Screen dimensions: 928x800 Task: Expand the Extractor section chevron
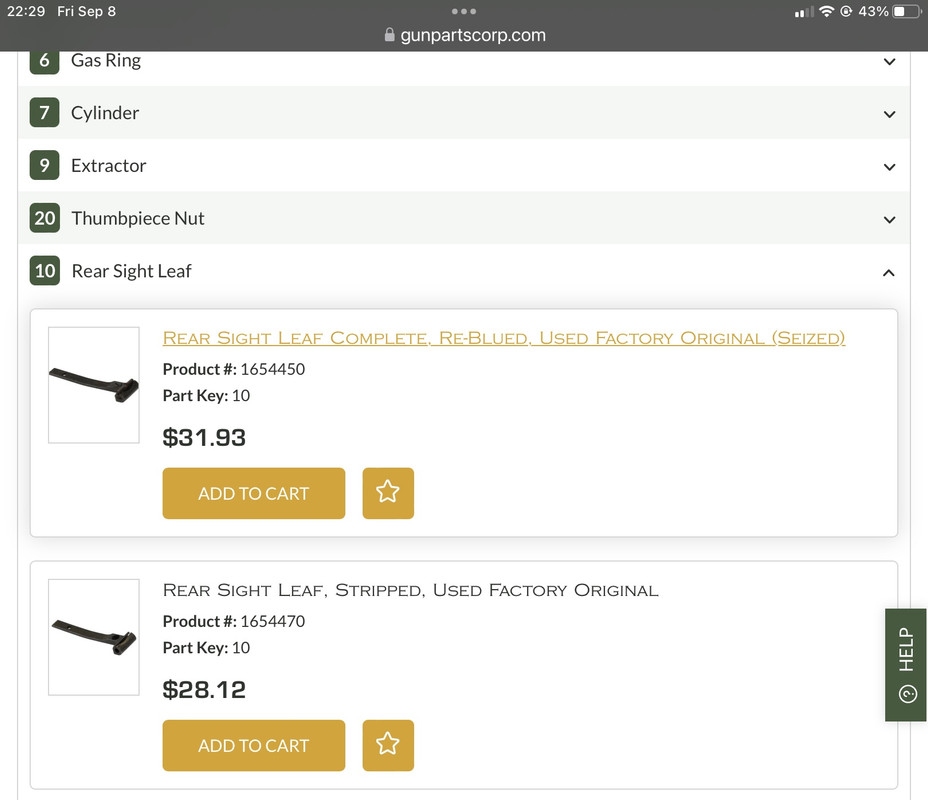889,167
